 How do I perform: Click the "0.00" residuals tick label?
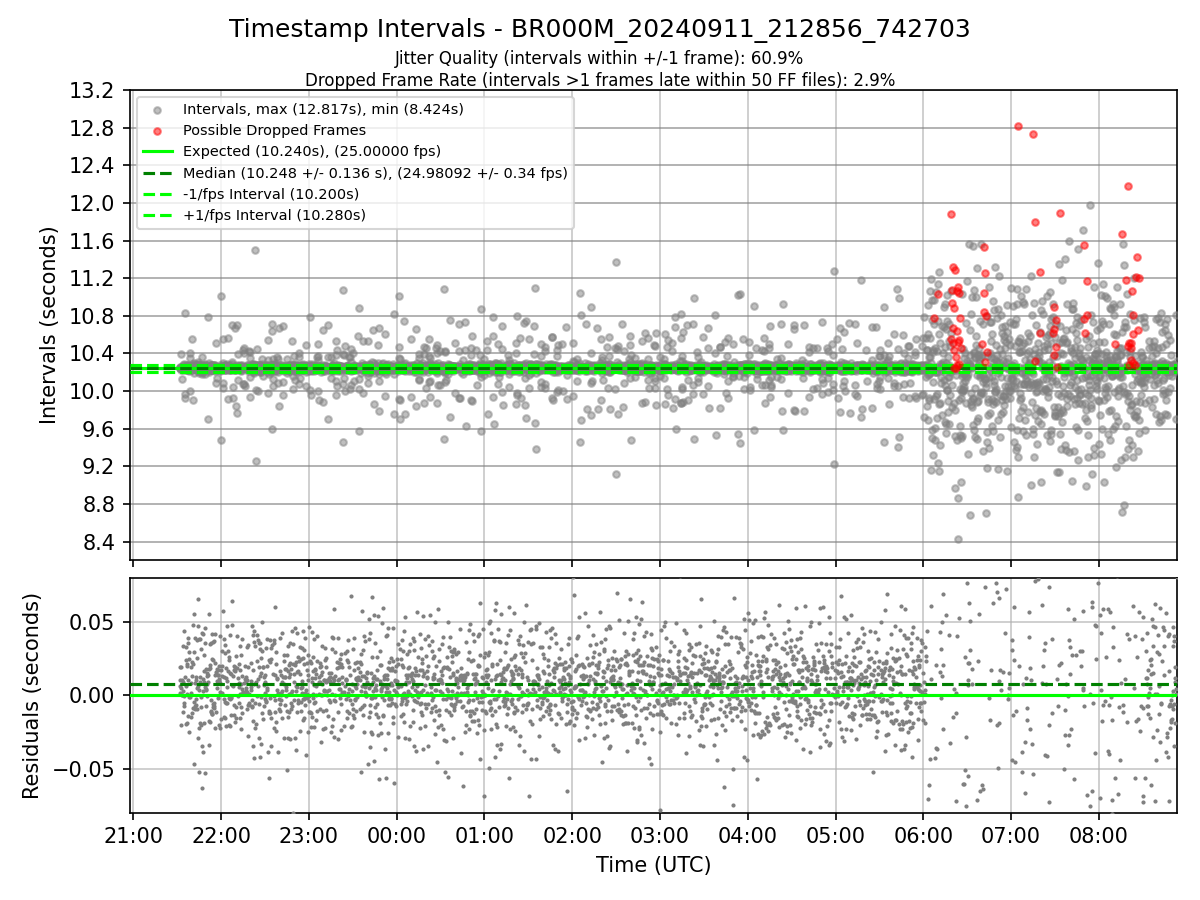coord(93,695)
